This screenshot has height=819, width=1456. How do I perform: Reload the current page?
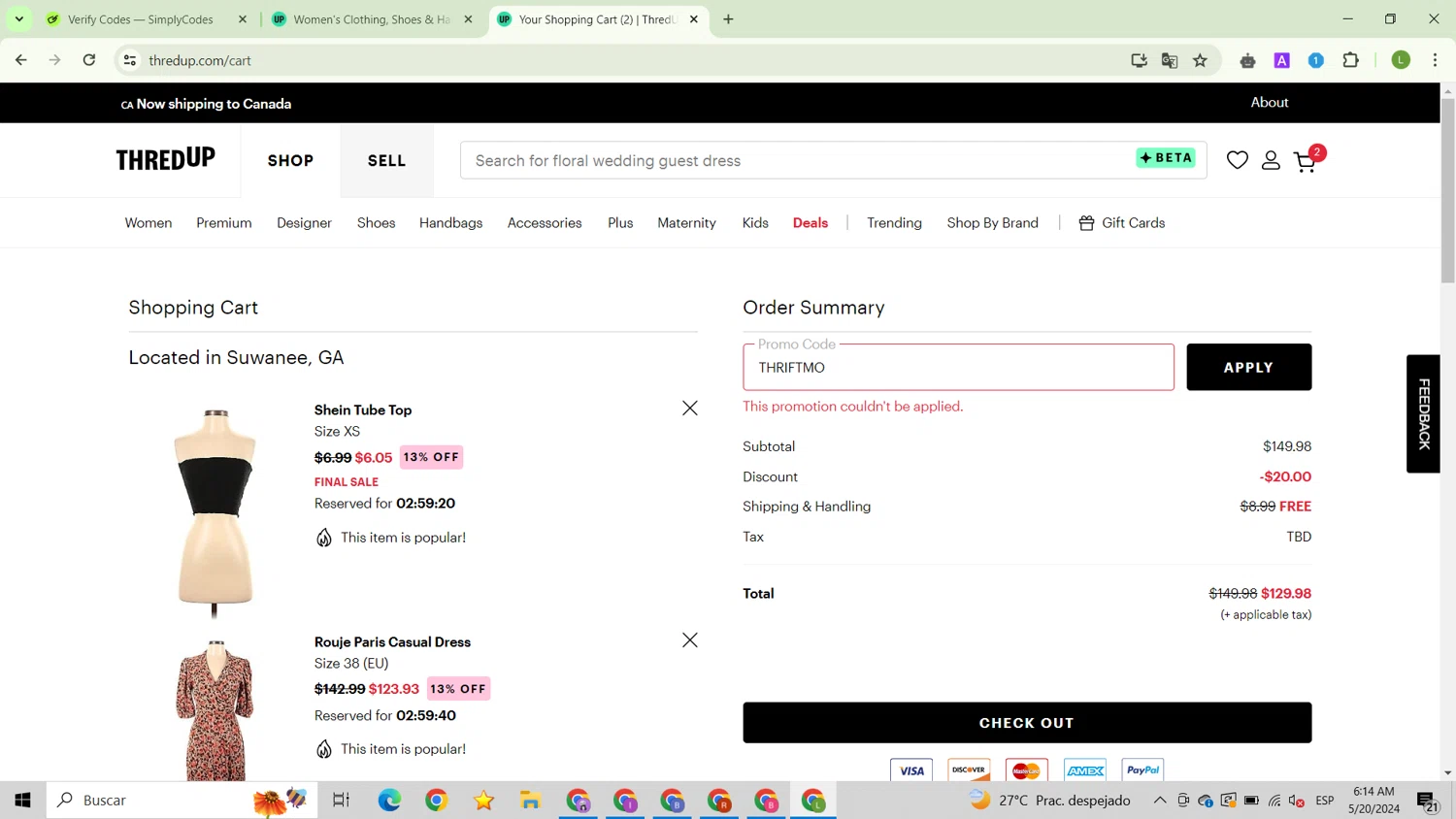click(x=89, y=60)
